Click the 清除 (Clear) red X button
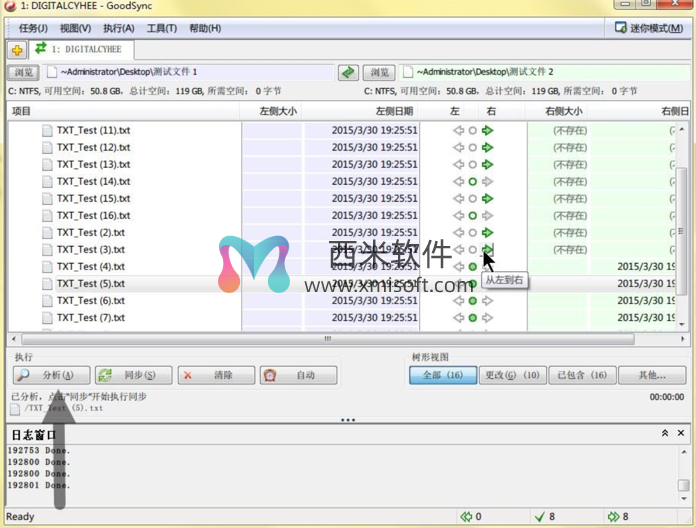Image resolution: width=696 pixels, height=528 pixels. [214, 375]
